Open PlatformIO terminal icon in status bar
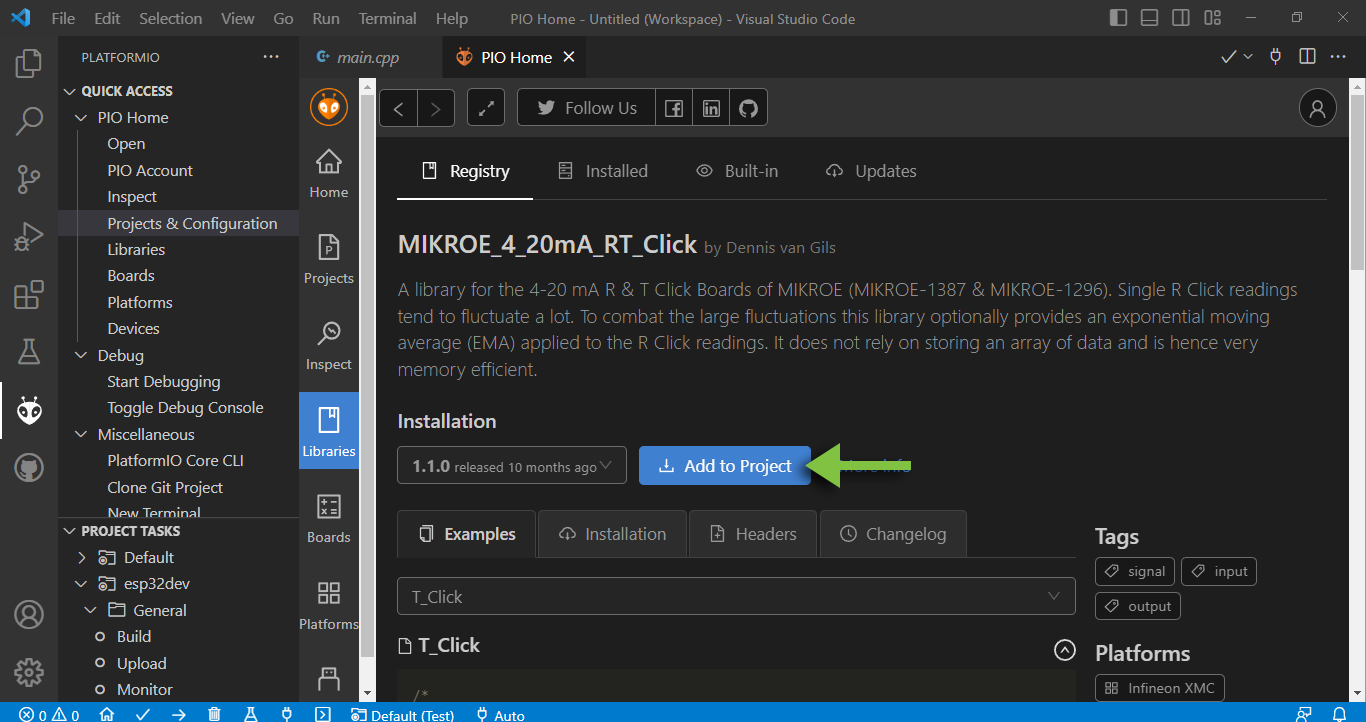1366x722 pixels. 322,714
